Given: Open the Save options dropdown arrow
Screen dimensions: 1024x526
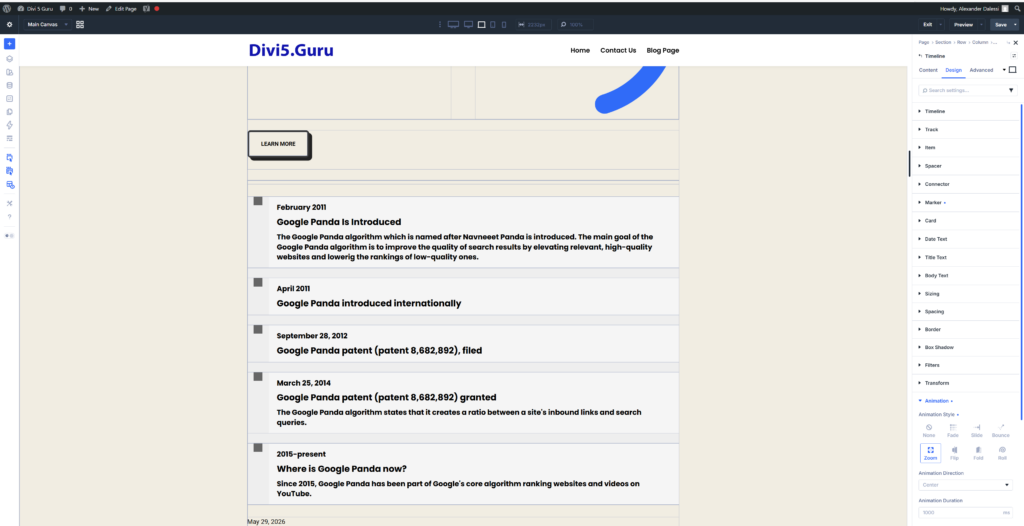Looking at the screenshot, I should (1016, 24).
